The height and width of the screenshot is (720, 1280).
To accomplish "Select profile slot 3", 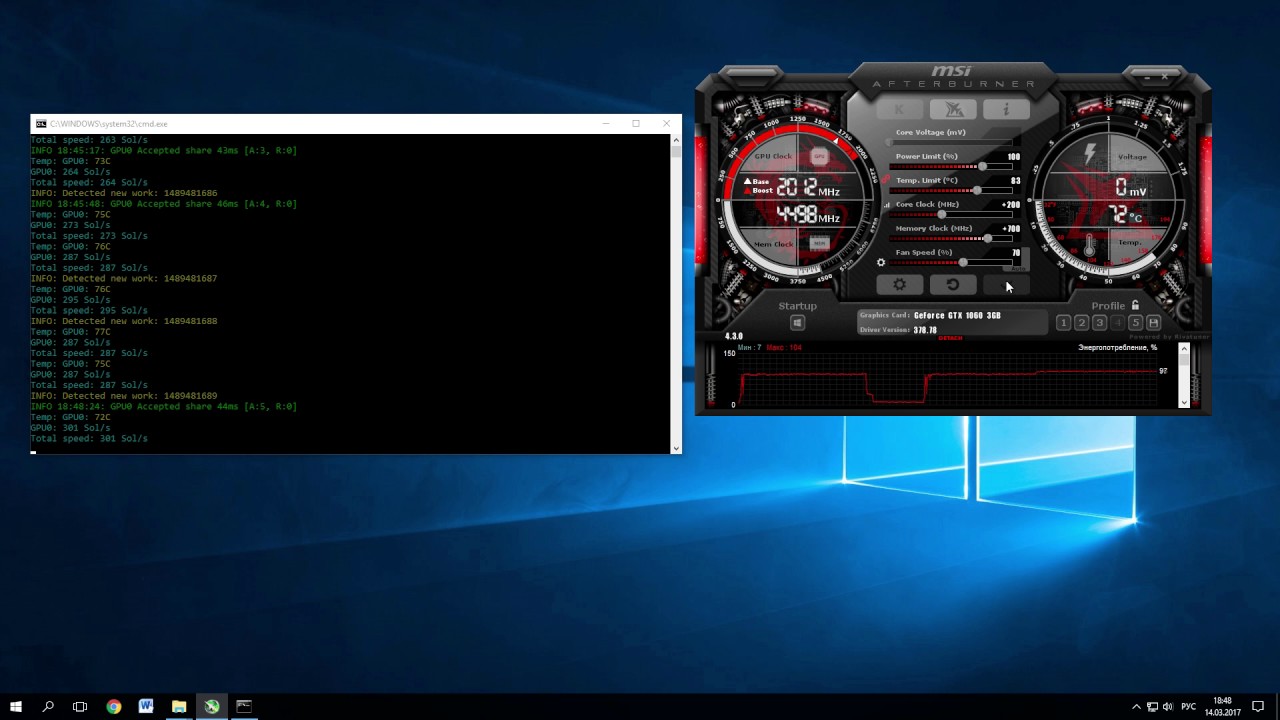I will pyautogui.click(x=1099, y=323).
